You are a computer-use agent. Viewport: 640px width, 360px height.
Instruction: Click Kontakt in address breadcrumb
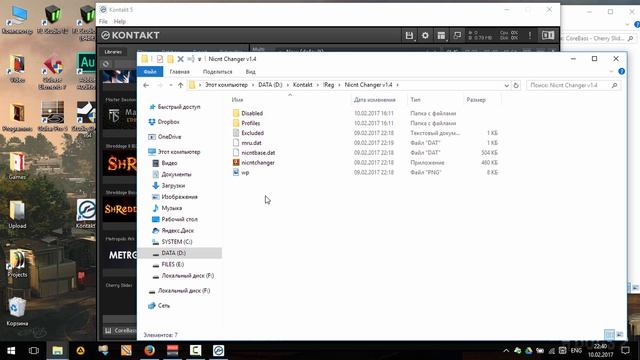pos(302,85)
